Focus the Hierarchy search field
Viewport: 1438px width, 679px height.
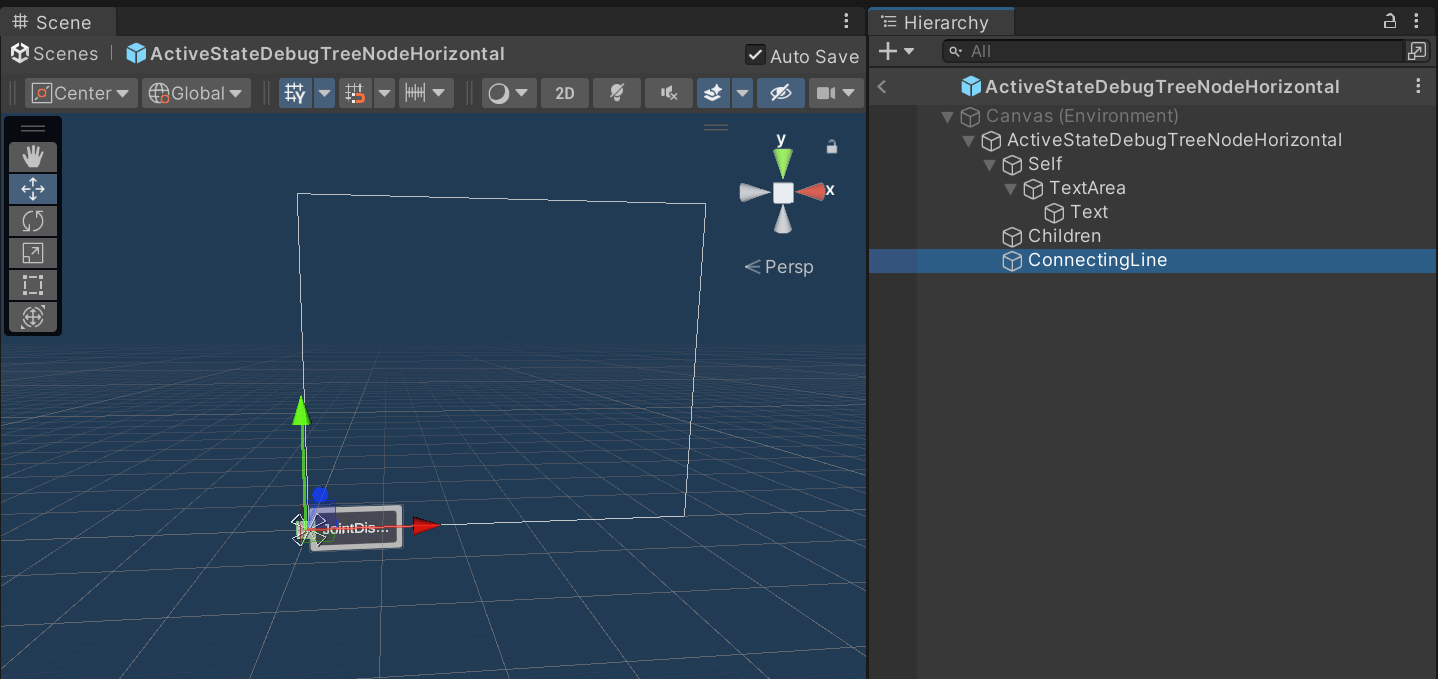click(x=1174, y=51)
